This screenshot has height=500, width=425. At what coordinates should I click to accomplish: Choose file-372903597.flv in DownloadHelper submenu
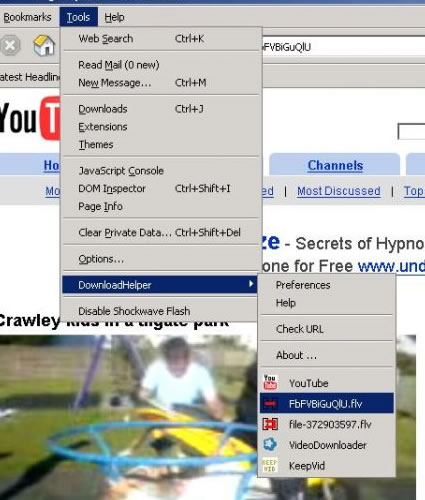pos(327,424)
